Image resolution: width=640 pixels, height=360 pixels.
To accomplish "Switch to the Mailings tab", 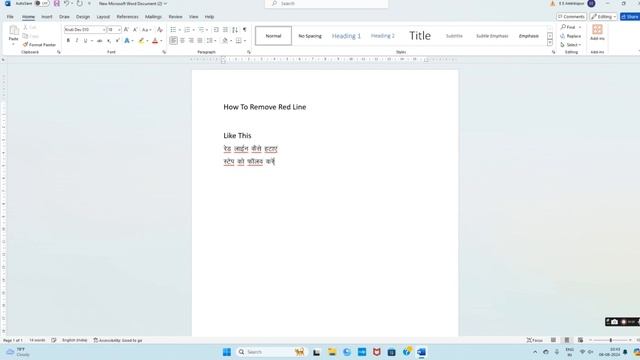I will tap(153, 17).
